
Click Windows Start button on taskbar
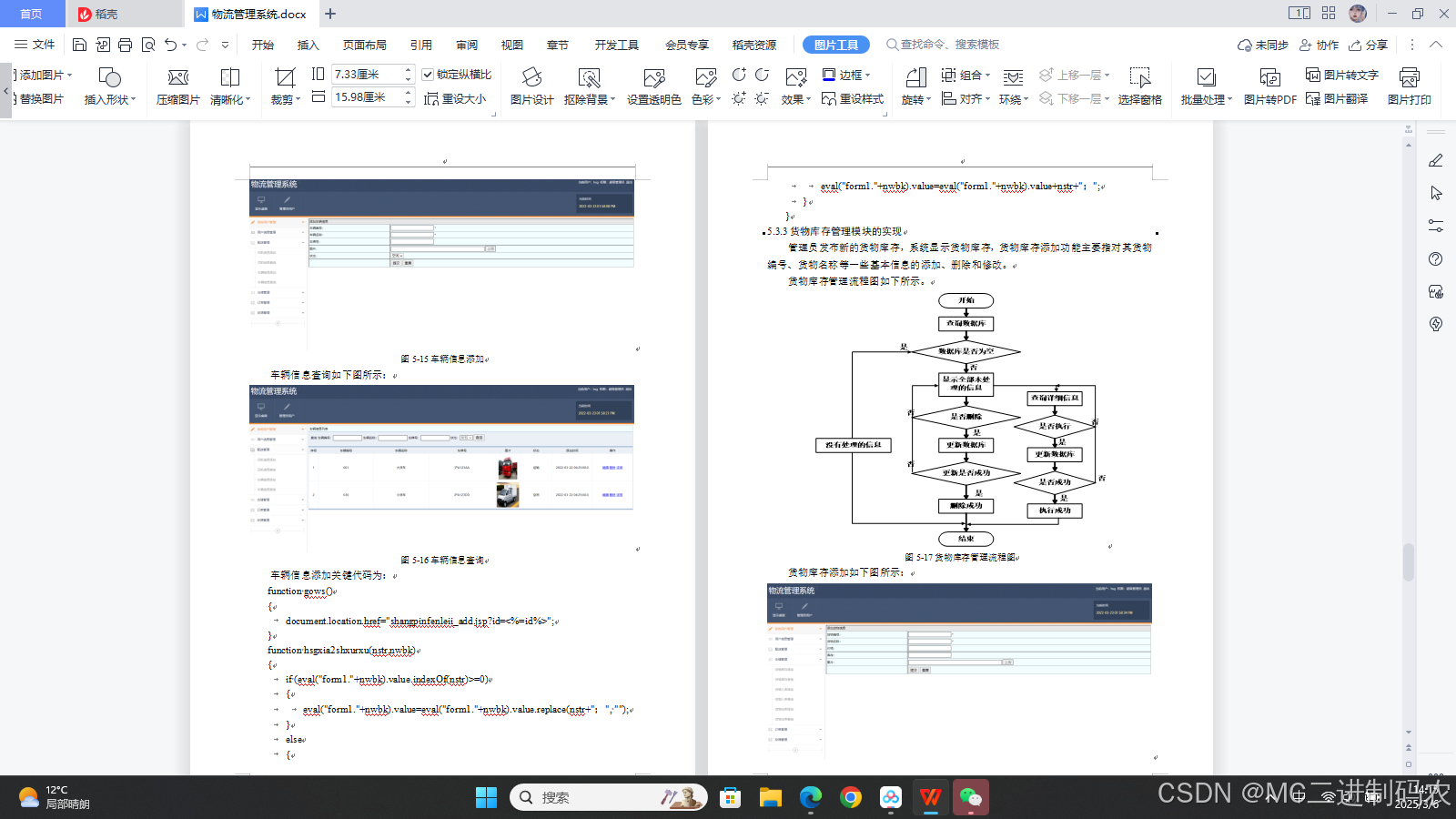coord(486,798)
